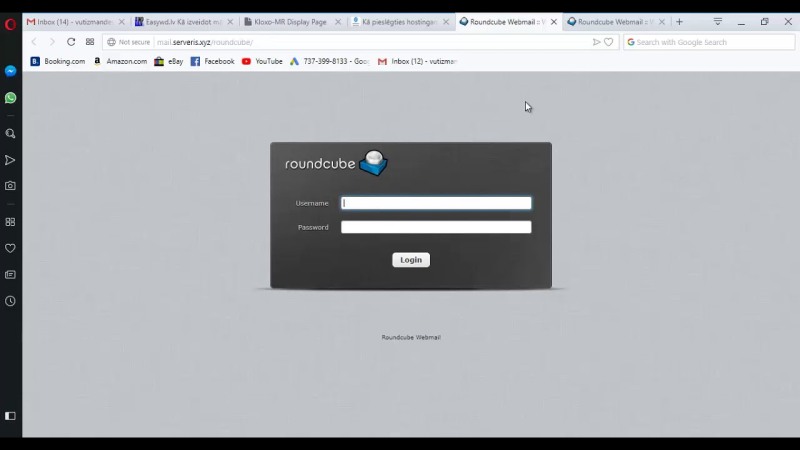Open My Flow arrow icon in sidebar

coord(10,160)
